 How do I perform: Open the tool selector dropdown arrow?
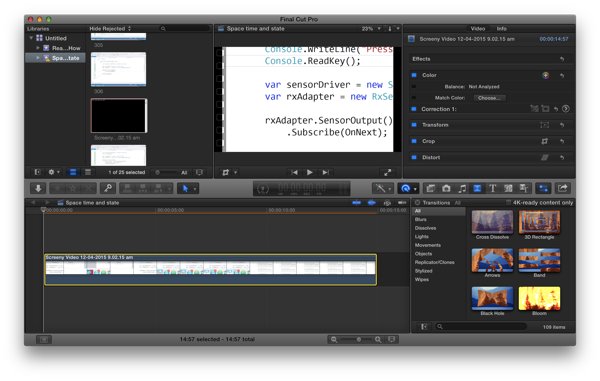(195, 189)
